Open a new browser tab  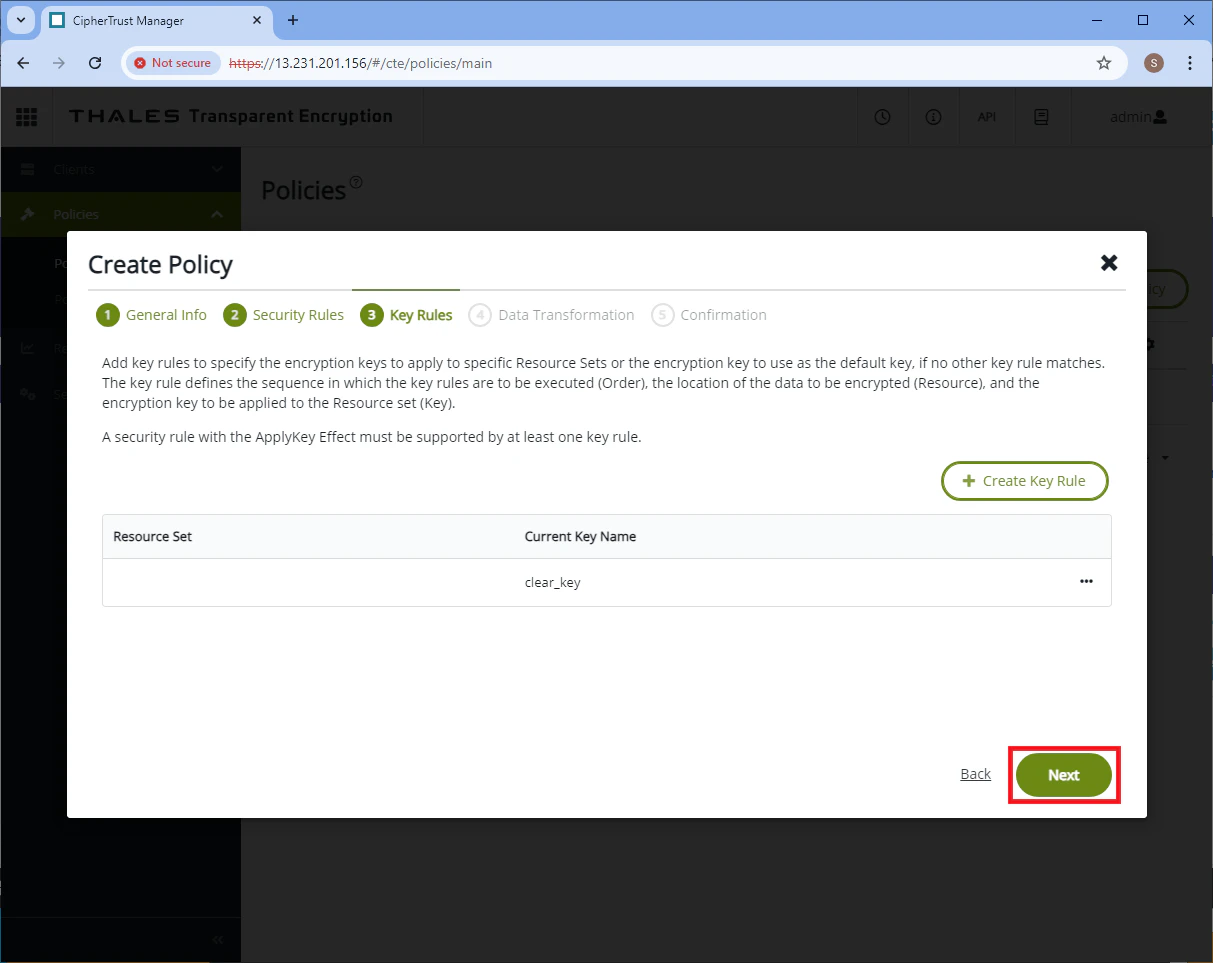point(293,20)
